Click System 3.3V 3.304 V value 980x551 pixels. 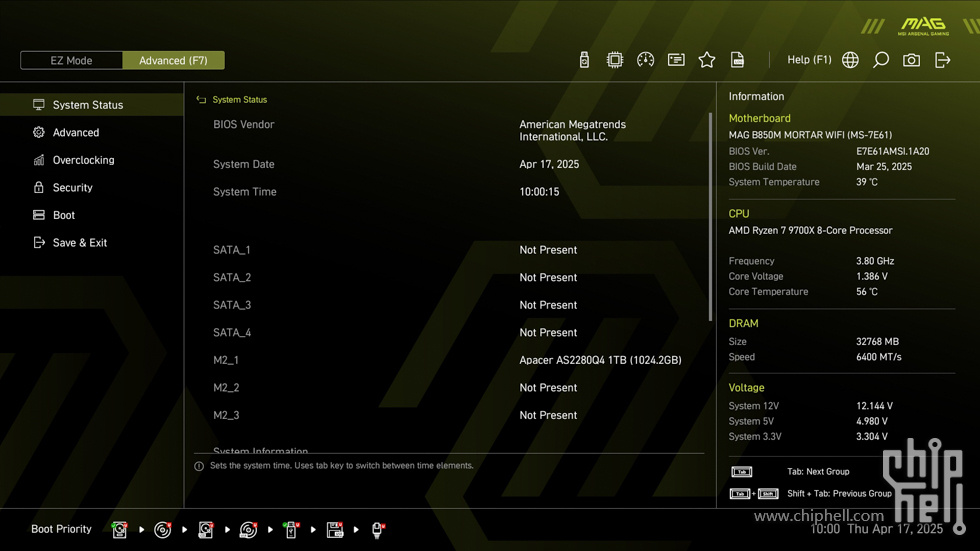pos(872,437)
